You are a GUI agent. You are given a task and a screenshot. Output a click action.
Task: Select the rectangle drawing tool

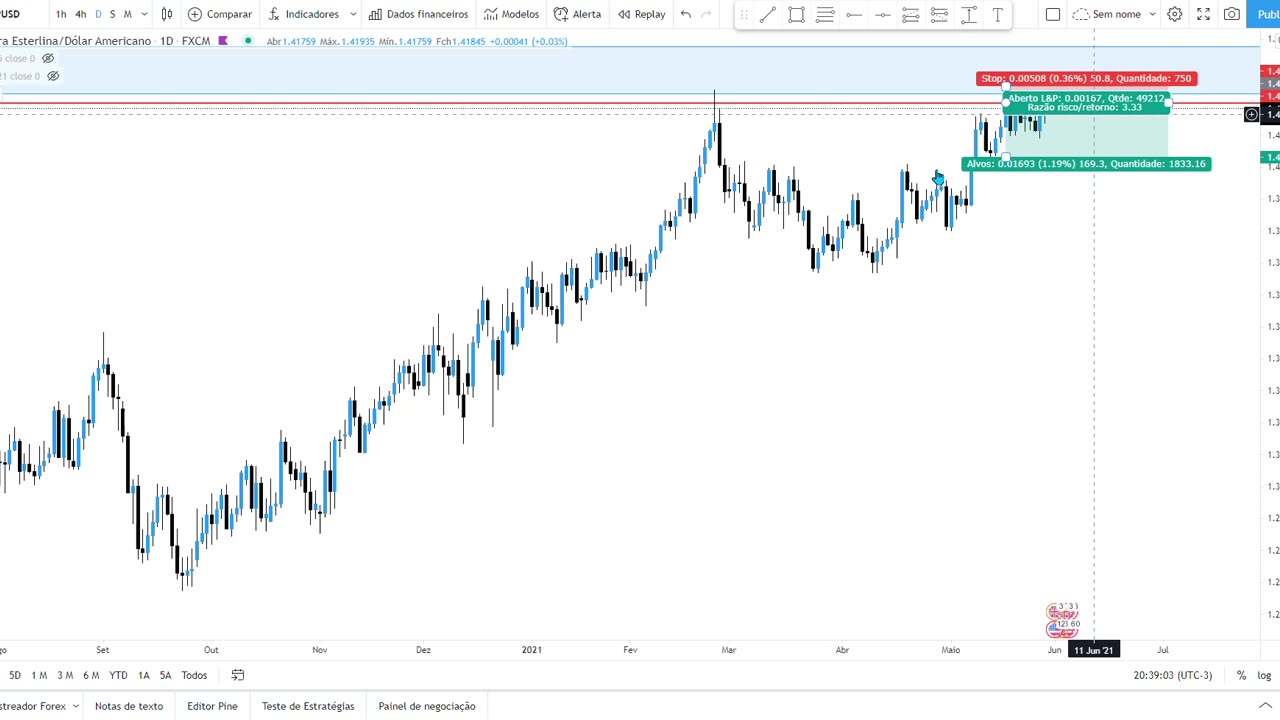pyautogui.click(x=796, y=14)
